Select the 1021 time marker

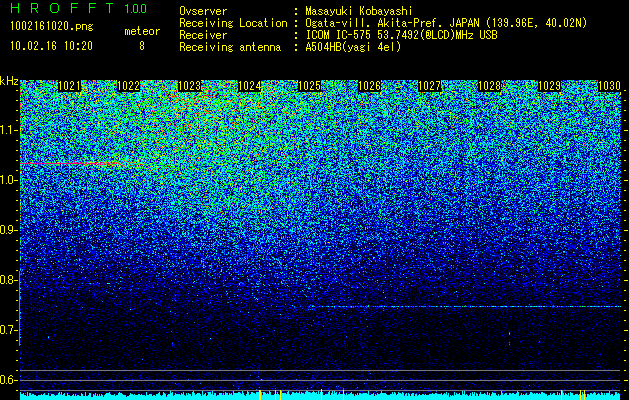[69, 86]
